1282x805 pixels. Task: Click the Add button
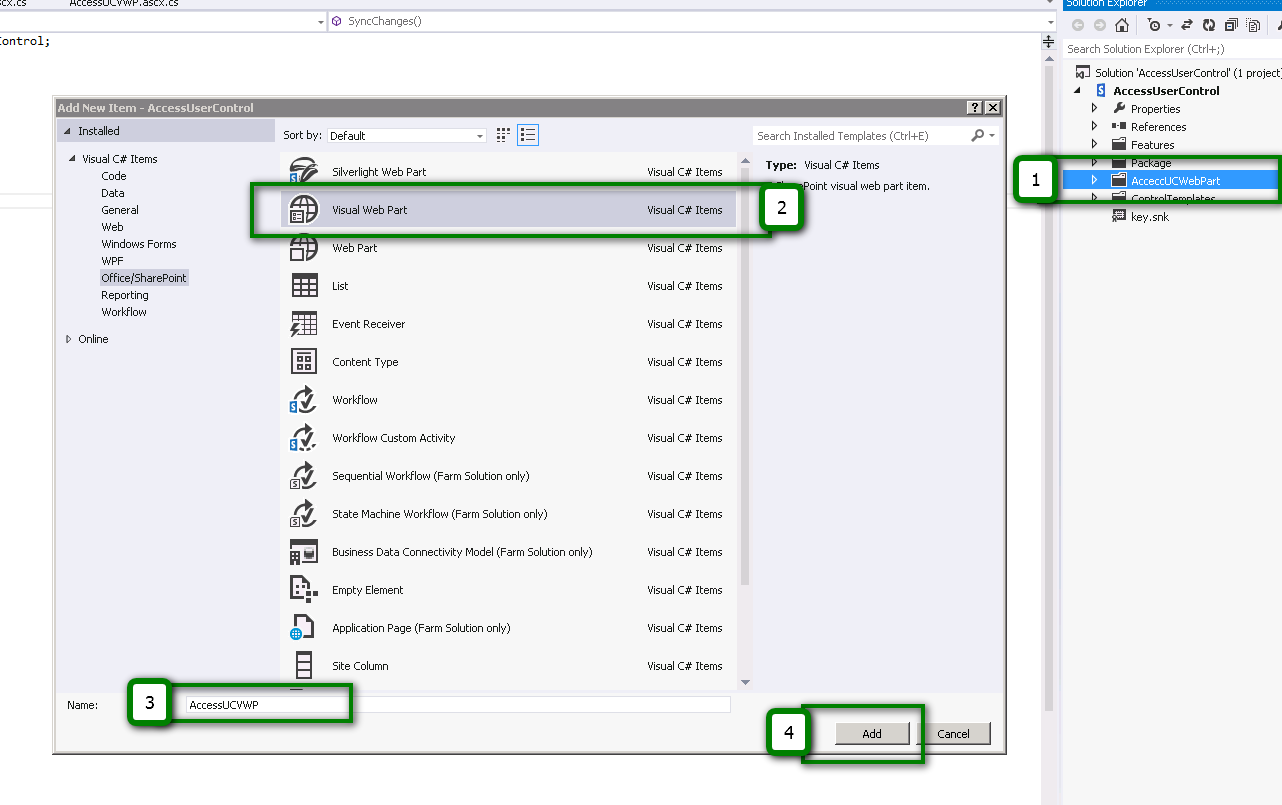coord(871,733)
